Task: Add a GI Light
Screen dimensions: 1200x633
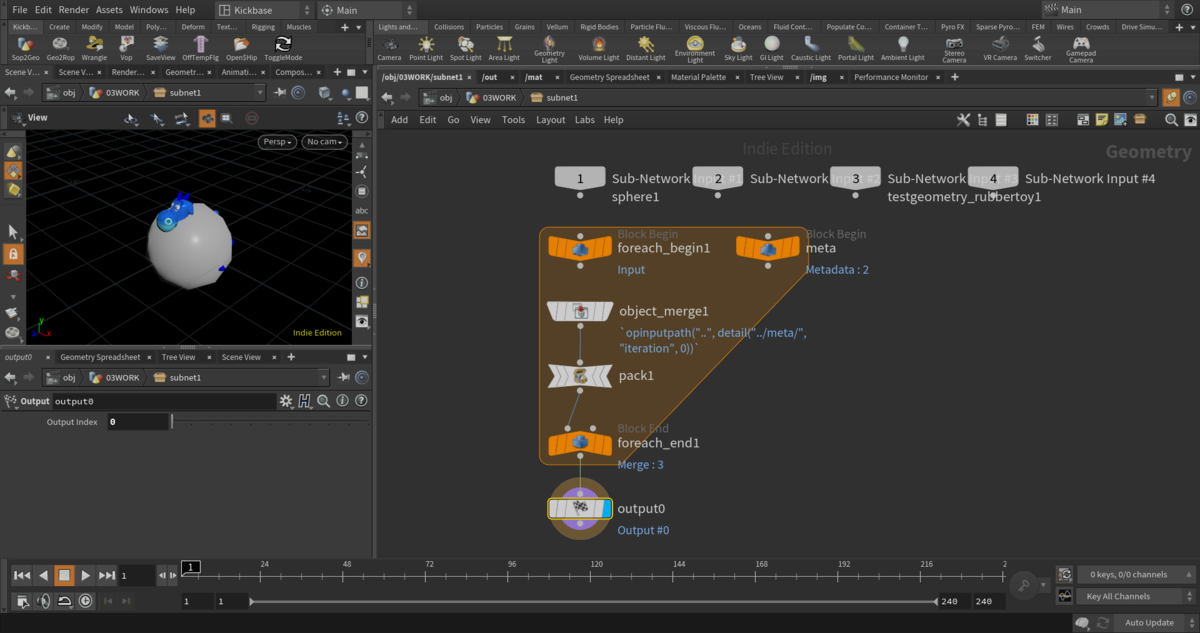Action: pos(772,48)
